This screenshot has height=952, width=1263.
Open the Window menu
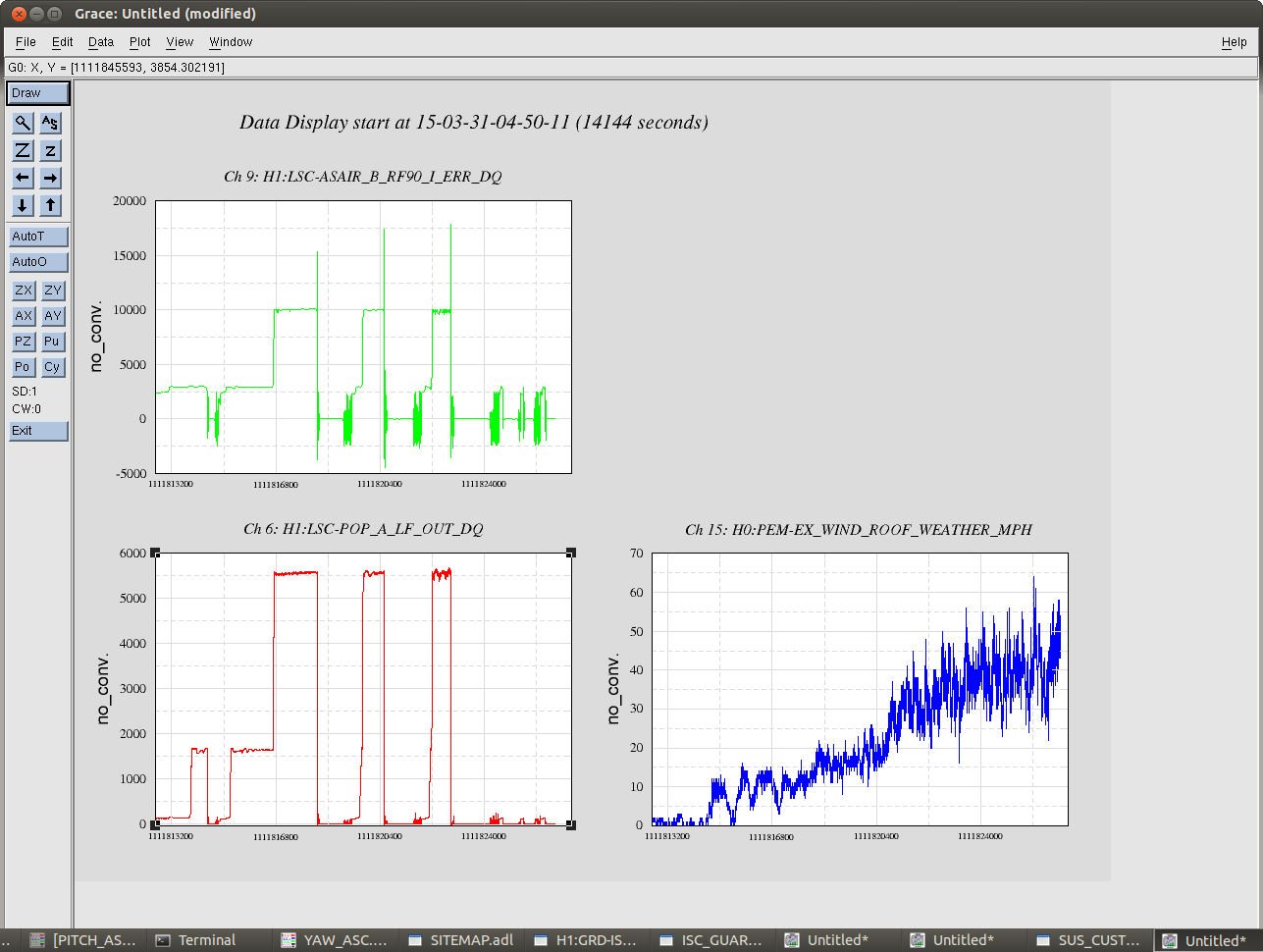point(231,42)
